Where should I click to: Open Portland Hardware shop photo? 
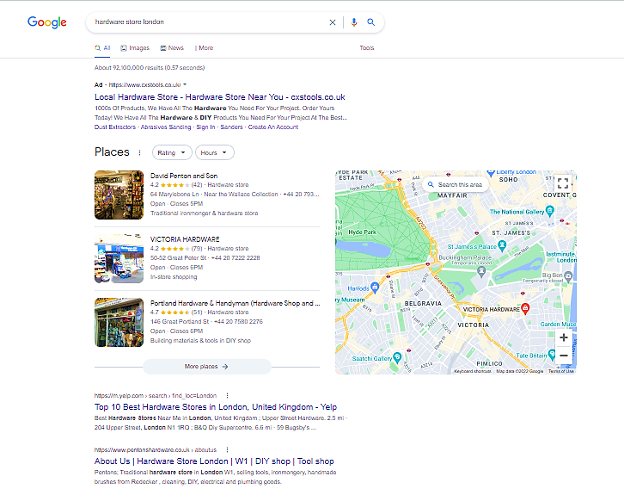(119, 322)
